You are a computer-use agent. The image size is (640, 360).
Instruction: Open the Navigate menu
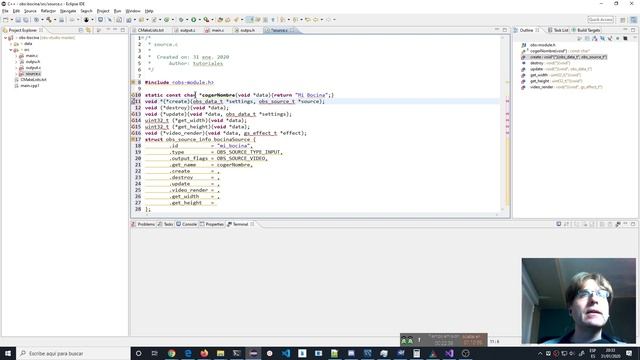pos(68,11)
